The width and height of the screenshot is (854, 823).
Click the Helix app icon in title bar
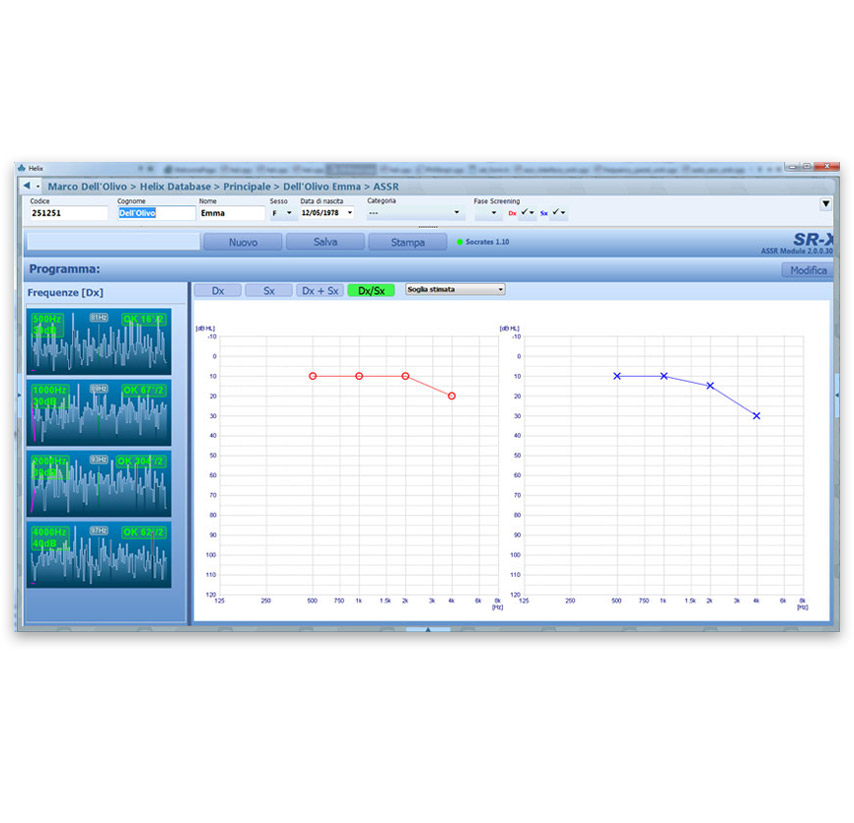(22, 168)
